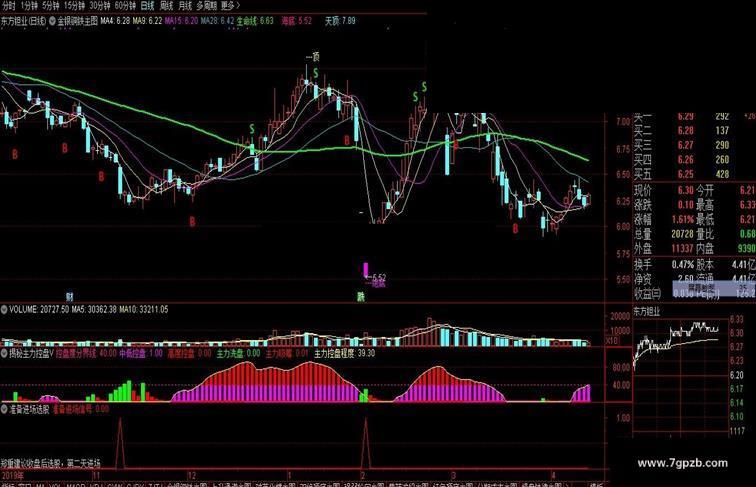Click the VOLUME: 20727.50 readout
756x487 pixels.
click(39, 310)
